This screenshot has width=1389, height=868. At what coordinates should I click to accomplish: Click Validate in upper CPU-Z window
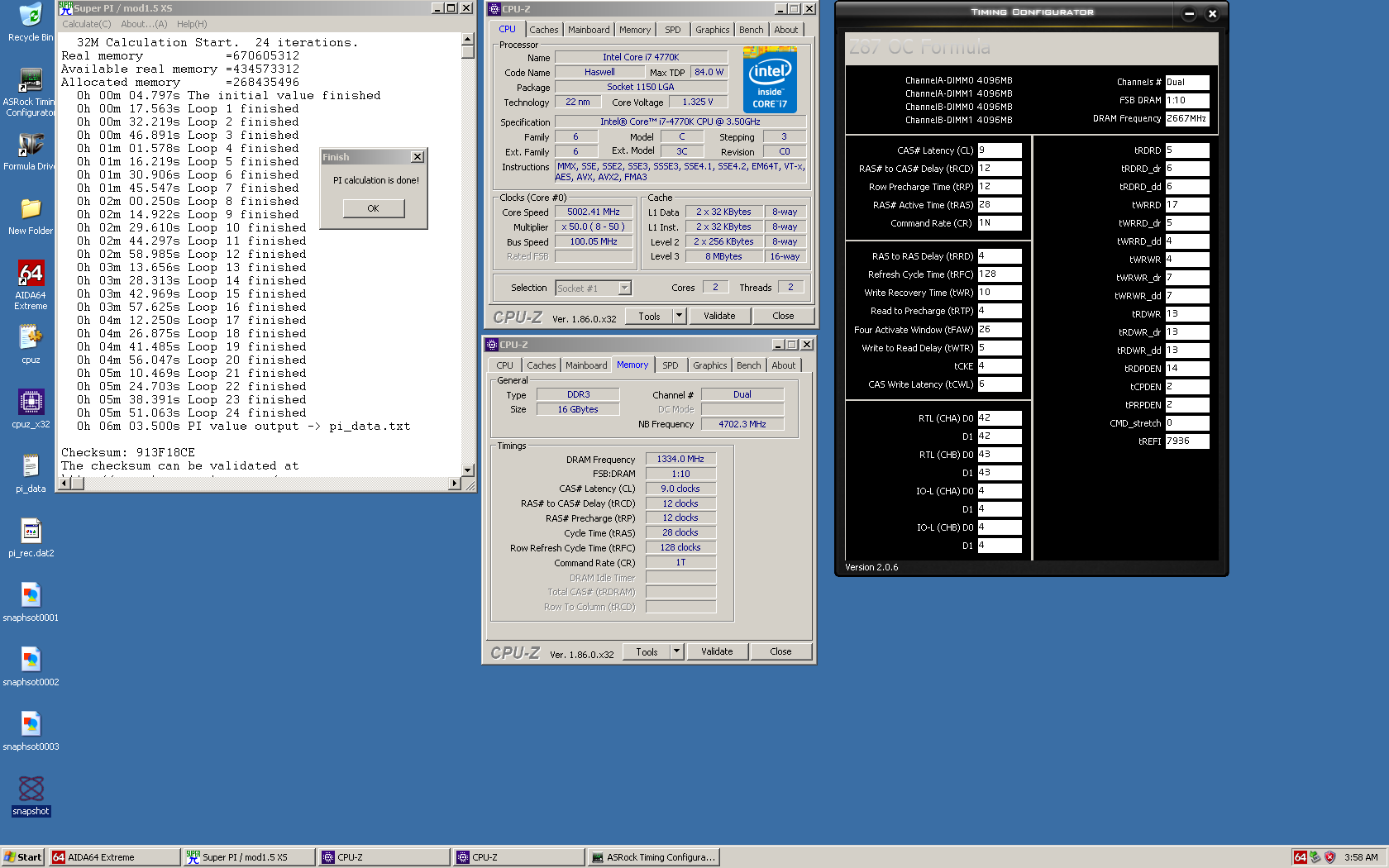click(719, 316)
